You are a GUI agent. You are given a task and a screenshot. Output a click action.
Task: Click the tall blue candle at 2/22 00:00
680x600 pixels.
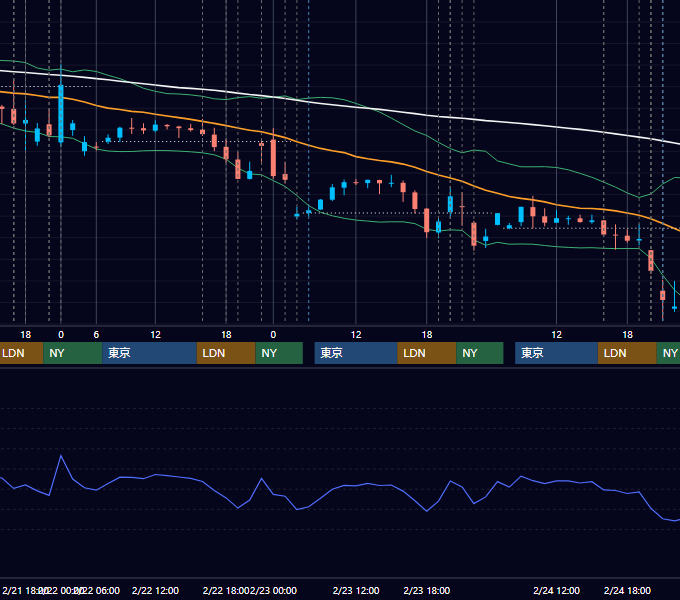61,114
